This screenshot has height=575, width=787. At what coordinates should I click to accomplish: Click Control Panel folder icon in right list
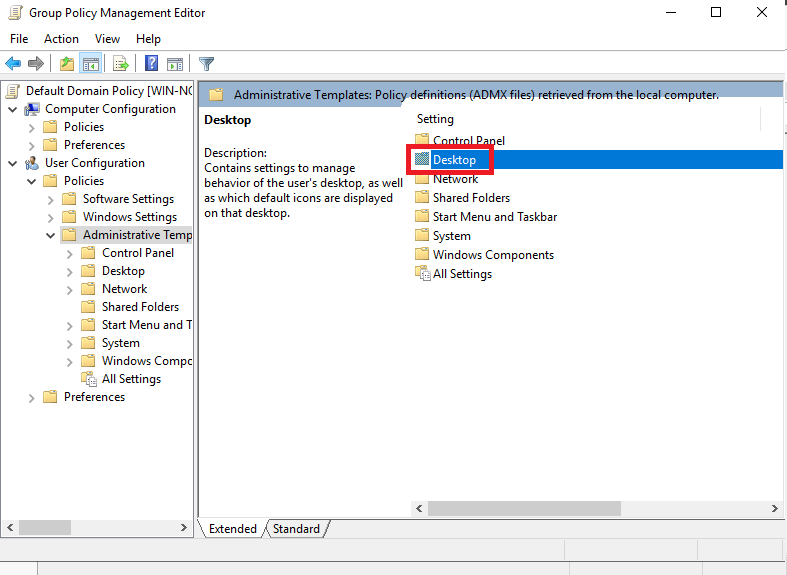click(422, 139)
